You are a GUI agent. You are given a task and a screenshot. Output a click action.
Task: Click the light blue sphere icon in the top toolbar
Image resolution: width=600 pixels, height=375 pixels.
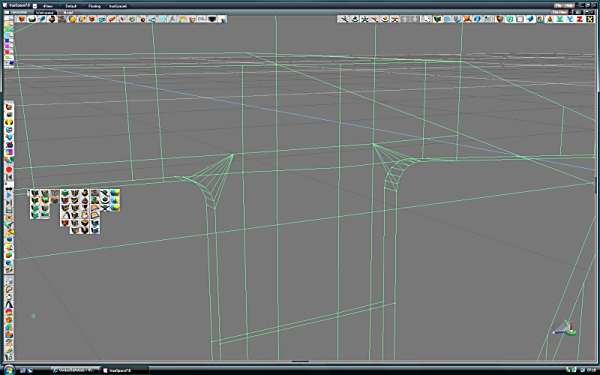coord(163,19)
